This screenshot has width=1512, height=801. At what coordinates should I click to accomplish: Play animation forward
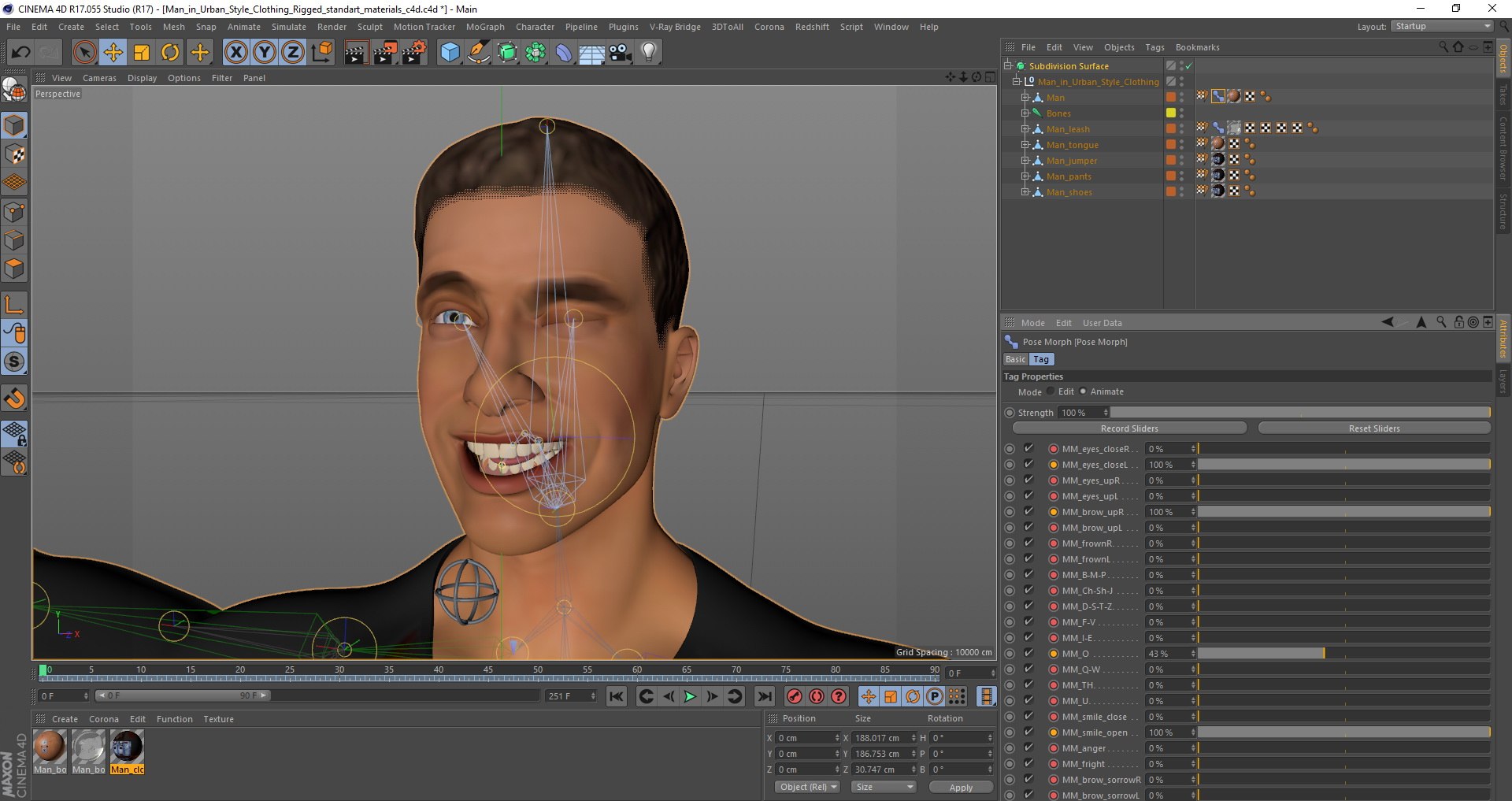[690, 696]
